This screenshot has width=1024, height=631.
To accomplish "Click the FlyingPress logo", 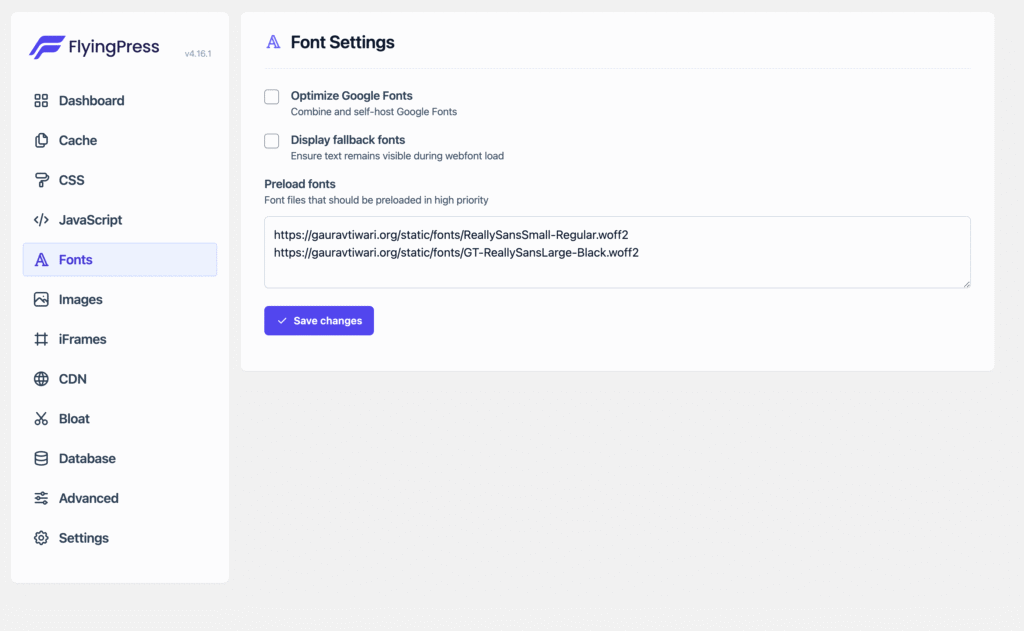I will [x=93, y=46].
